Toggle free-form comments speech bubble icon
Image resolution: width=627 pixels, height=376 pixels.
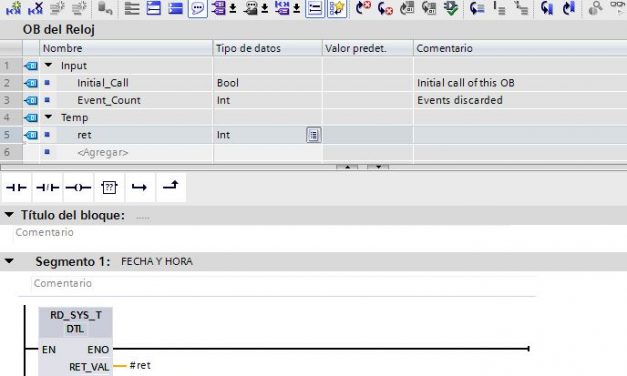tap(198, 8)
